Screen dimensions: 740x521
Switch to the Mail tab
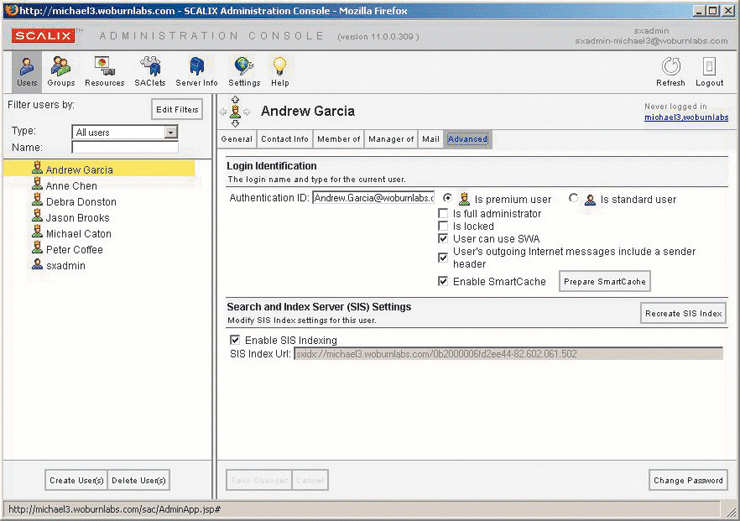pos(430,139)
